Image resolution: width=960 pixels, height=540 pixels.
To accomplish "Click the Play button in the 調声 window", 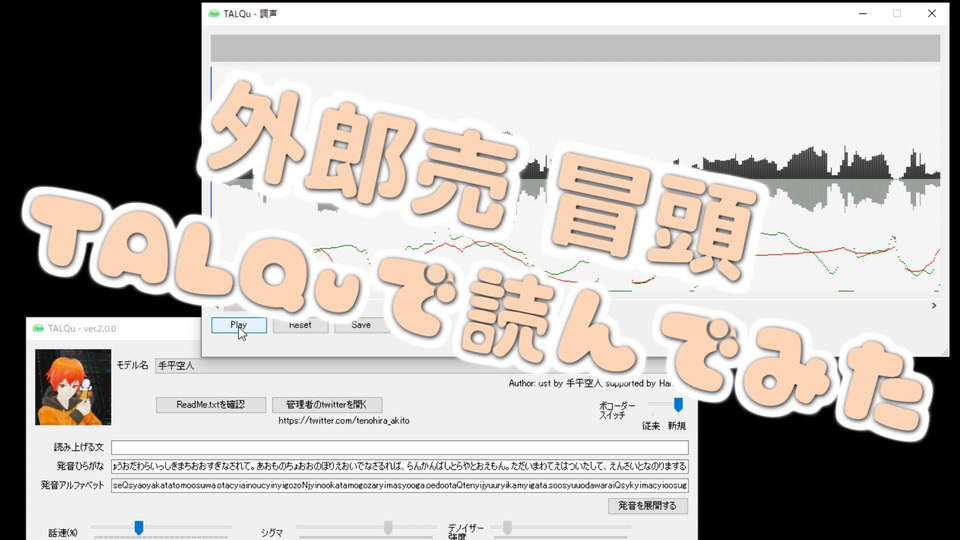I will (x=239, y=325).
